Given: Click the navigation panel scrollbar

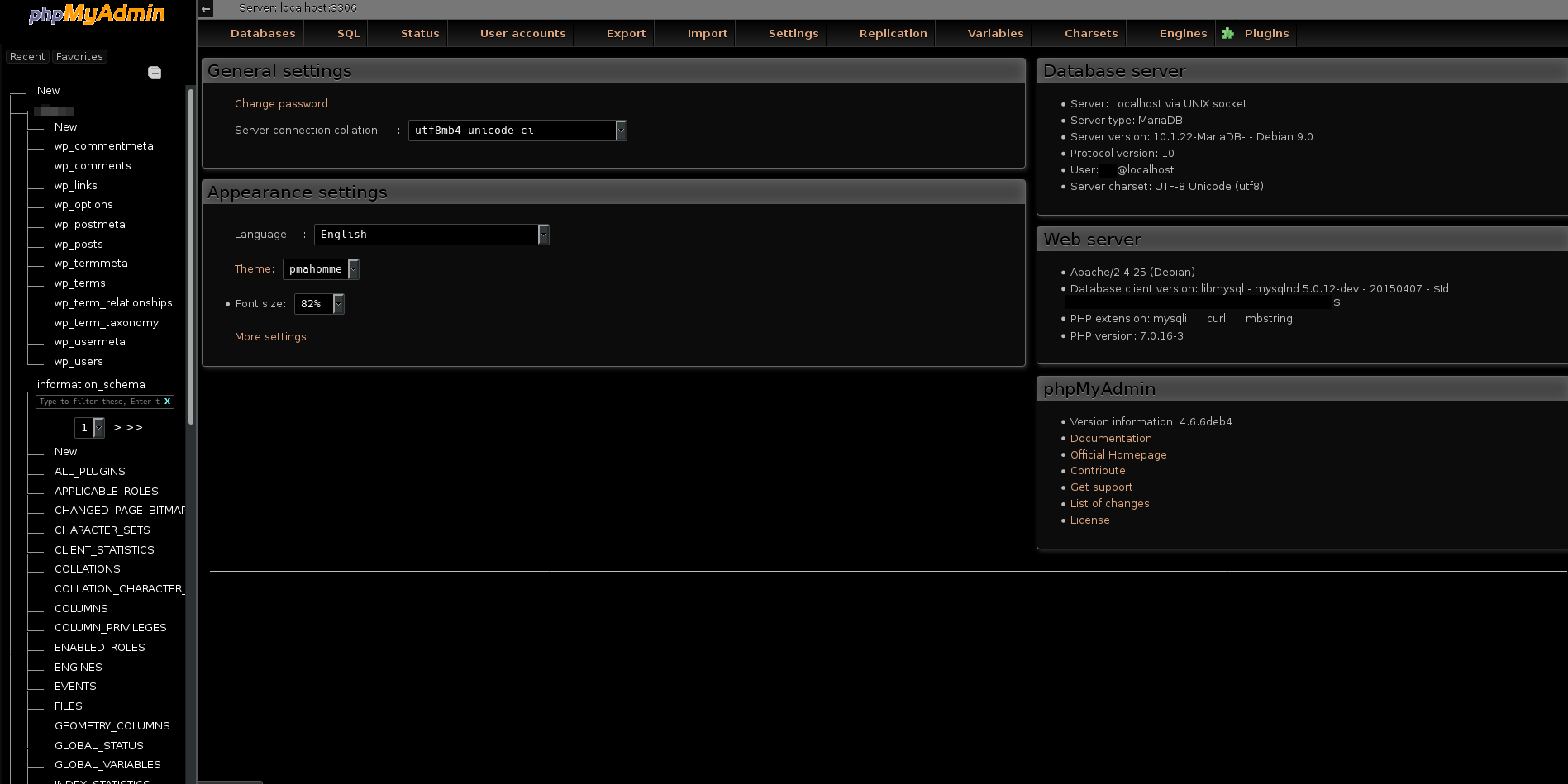Looking at the screenshot, I should [x=191, y=256].
